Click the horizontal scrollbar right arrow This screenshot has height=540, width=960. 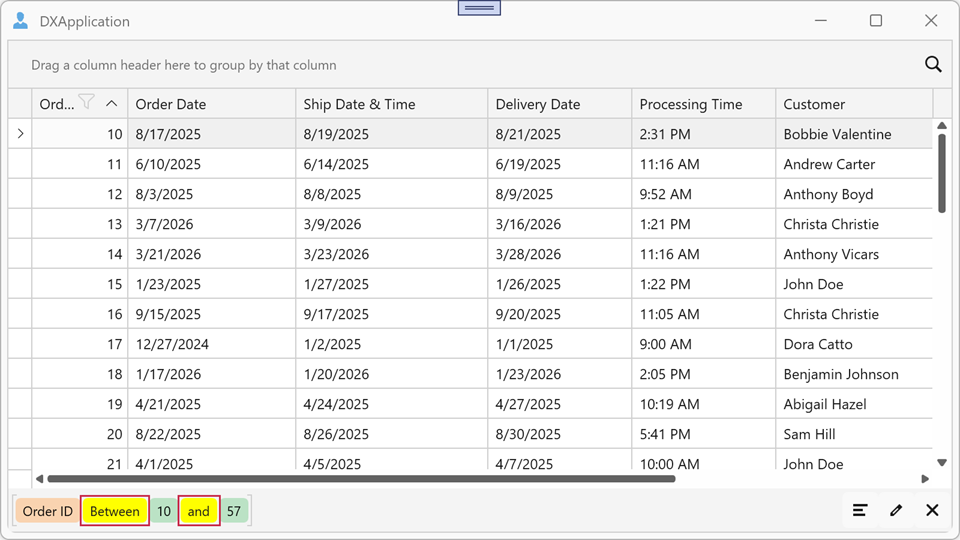[x=925, y=479]
